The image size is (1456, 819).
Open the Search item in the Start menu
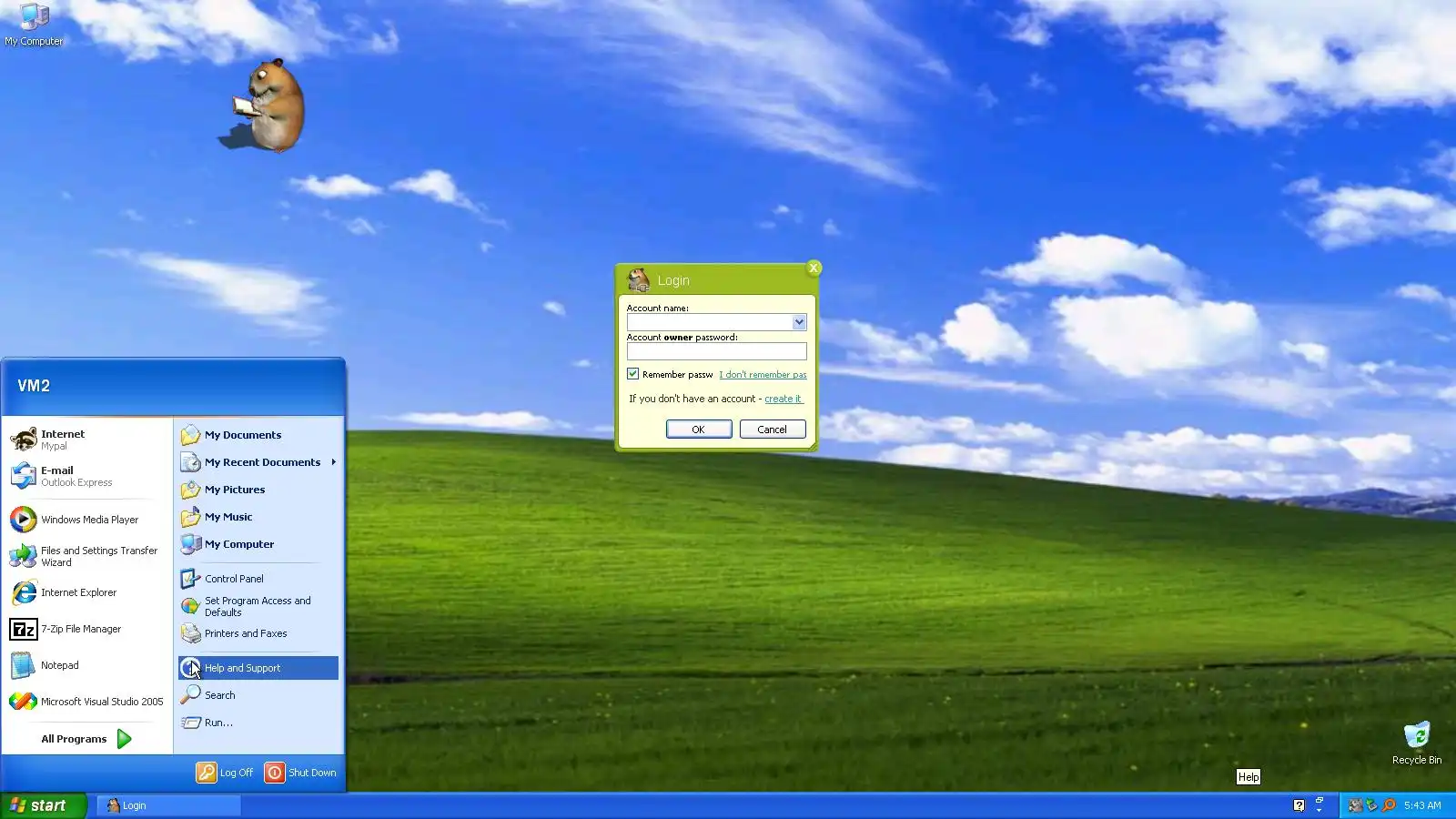[x=258, y=695]
